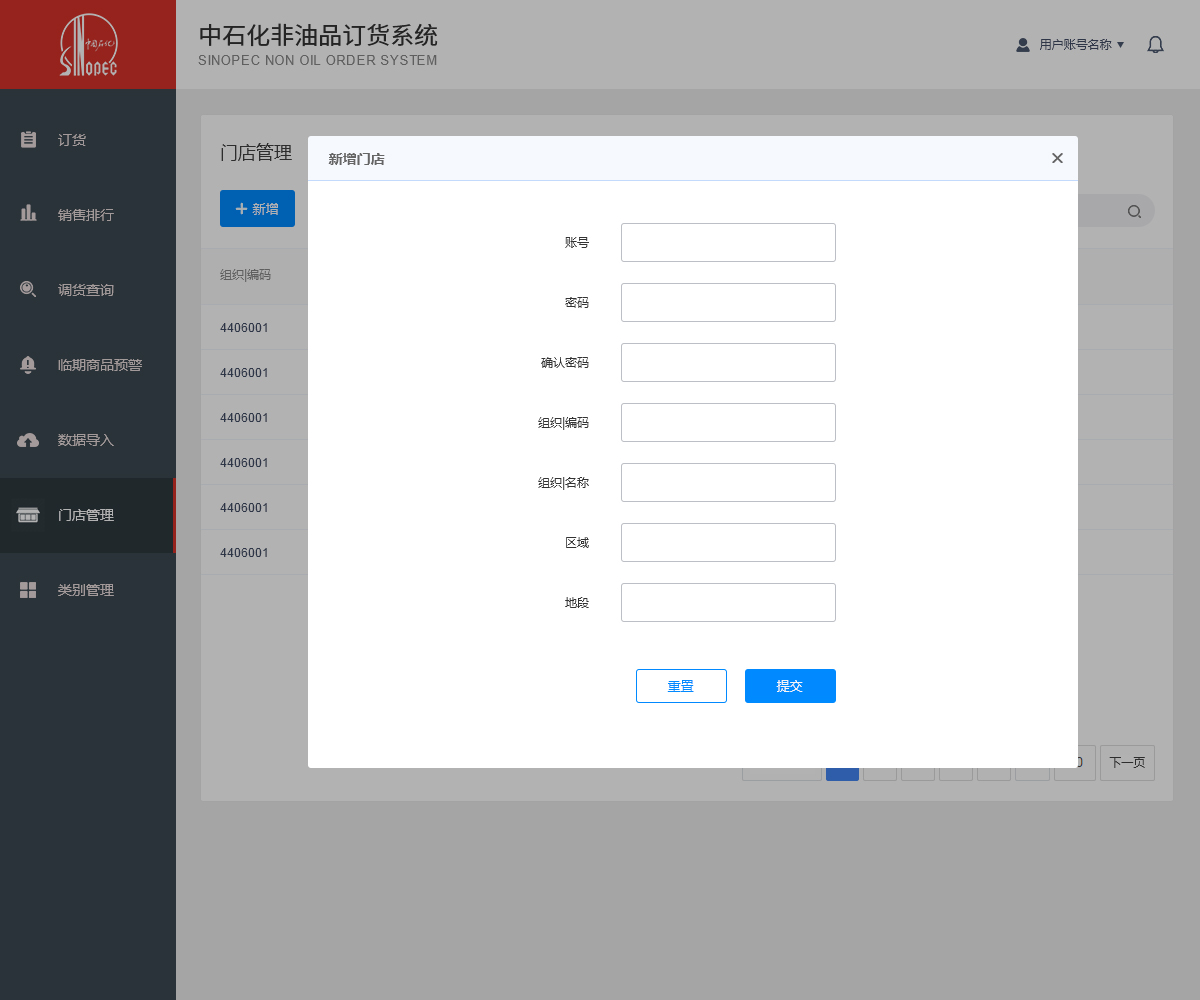Focus the 组织名称 input field
The image size is (1200, 1000).
(x=728, y=482)
